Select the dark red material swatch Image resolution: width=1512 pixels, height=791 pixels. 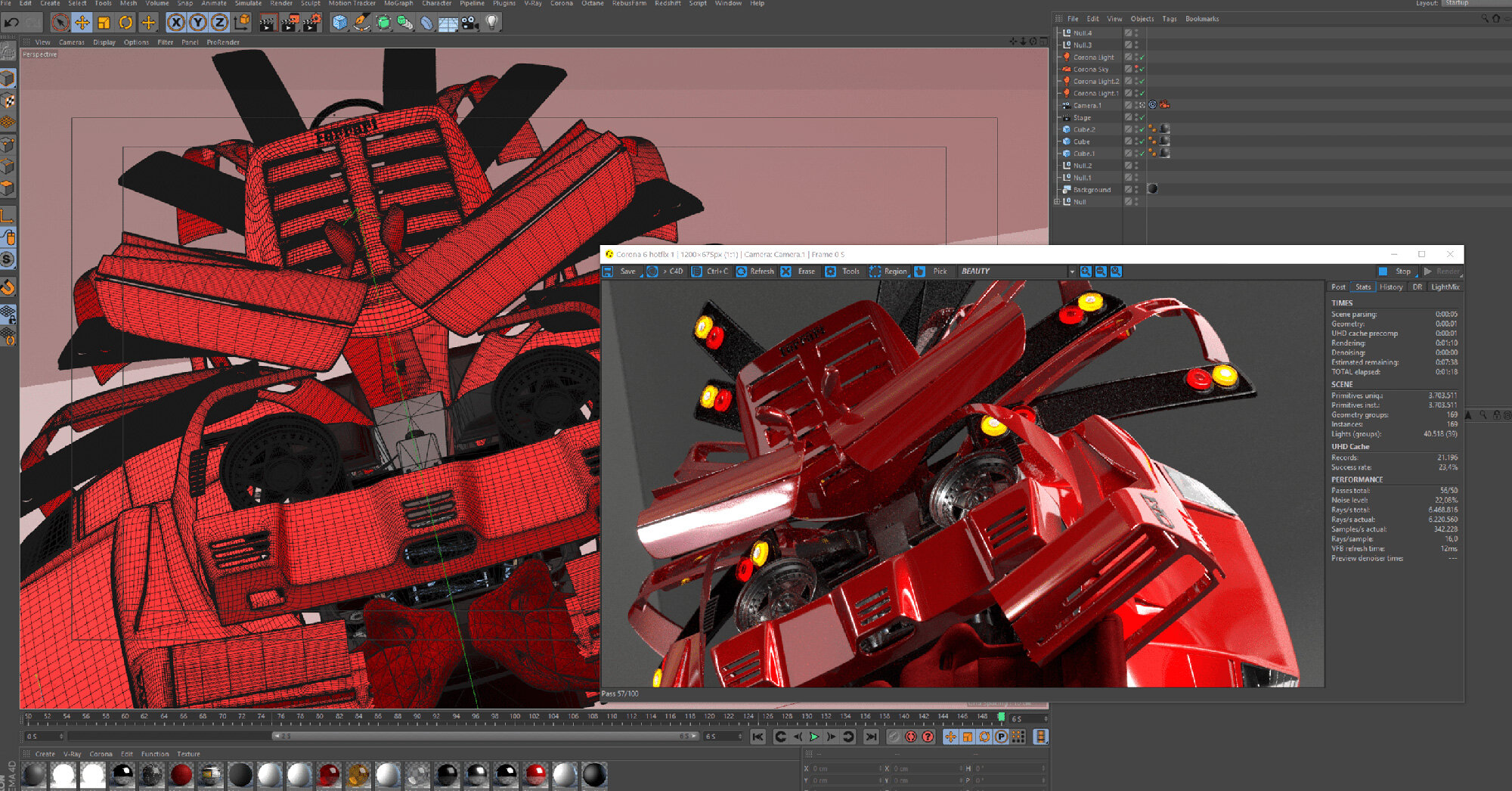(181, 775)
